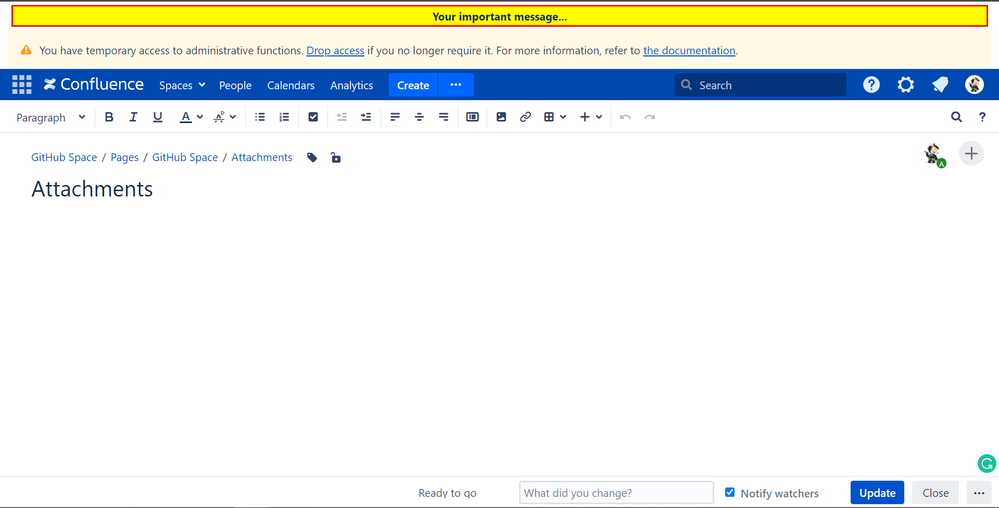Open the Pages breadcrumb link
Screen dimensions: 999x508
pyautogui.click(x=124, y=157)
